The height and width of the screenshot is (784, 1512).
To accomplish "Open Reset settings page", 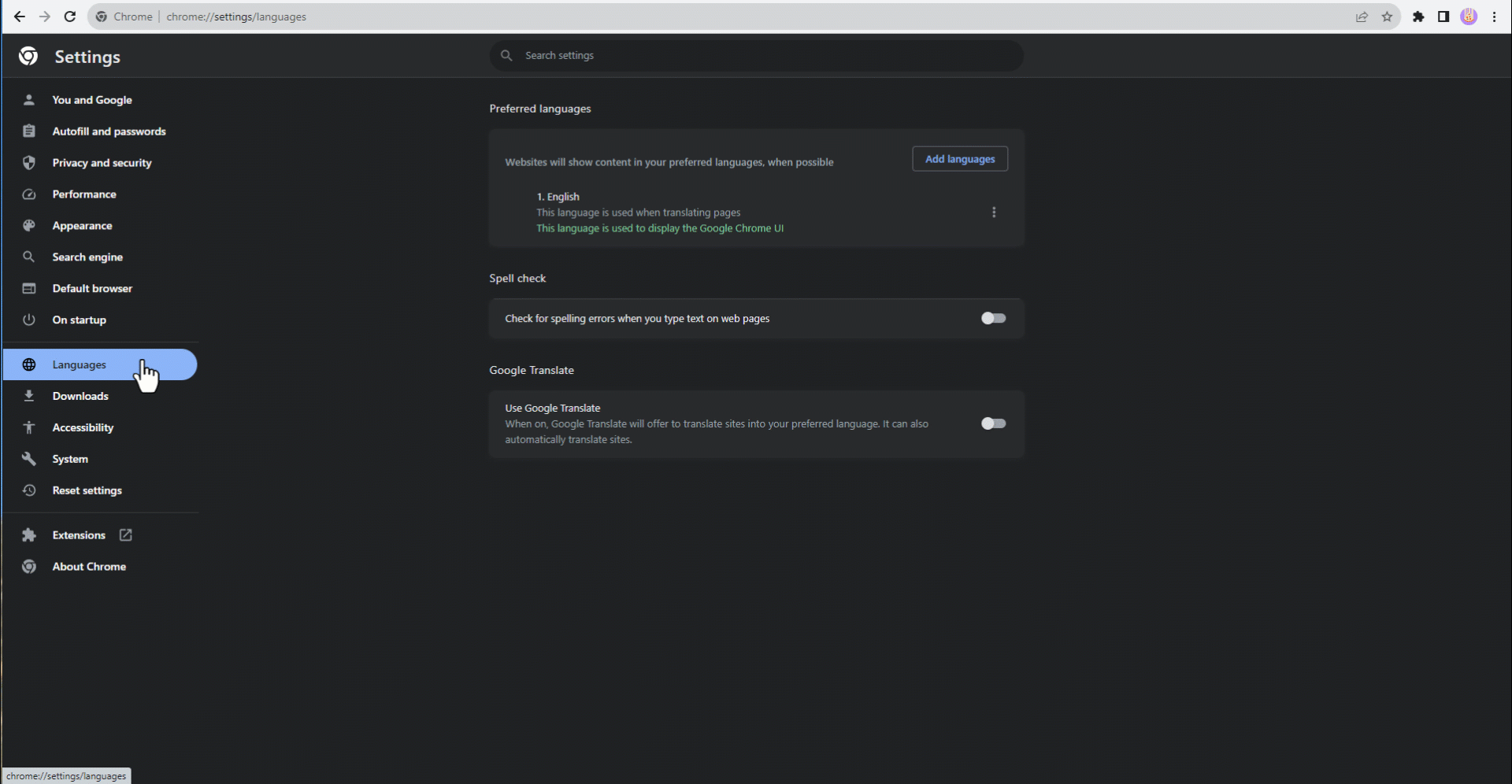I will (x=87, y=490).
